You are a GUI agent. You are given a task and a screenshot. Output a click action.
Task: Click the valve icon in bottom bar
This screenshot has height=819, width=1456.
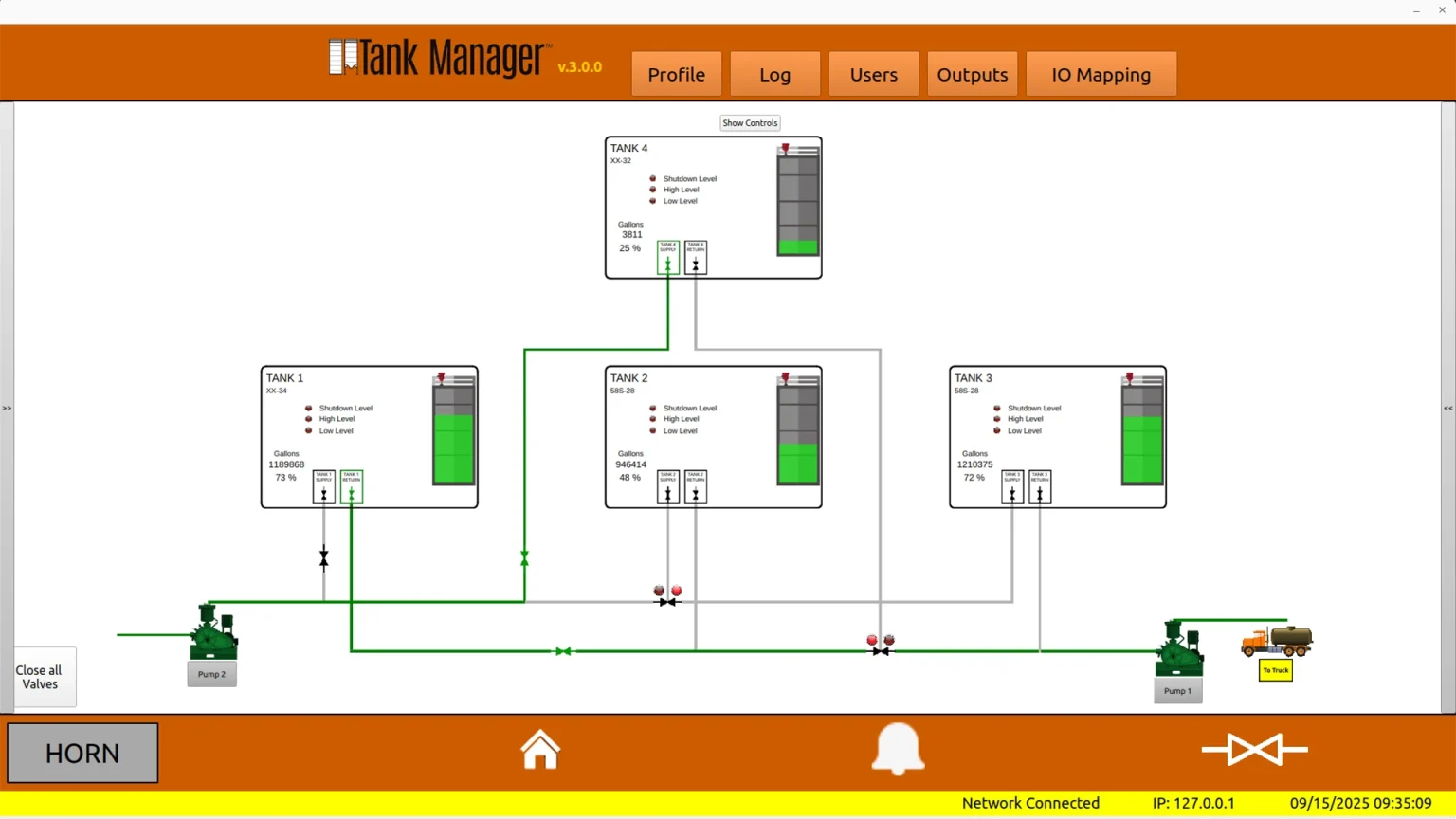(1255, 749)
